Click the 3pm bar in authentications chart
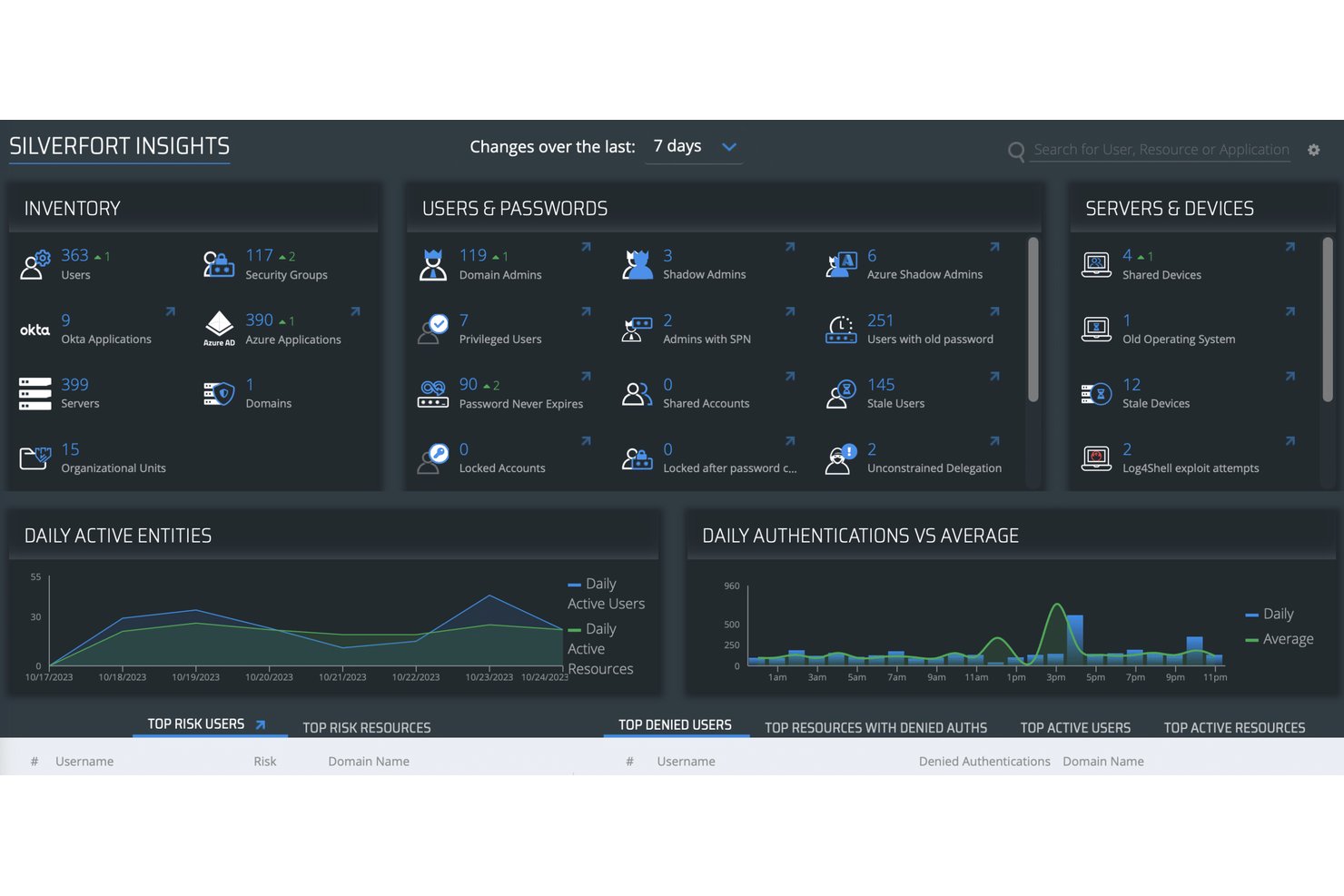Screen dimensions: 1344x896 click(1055, 660)
